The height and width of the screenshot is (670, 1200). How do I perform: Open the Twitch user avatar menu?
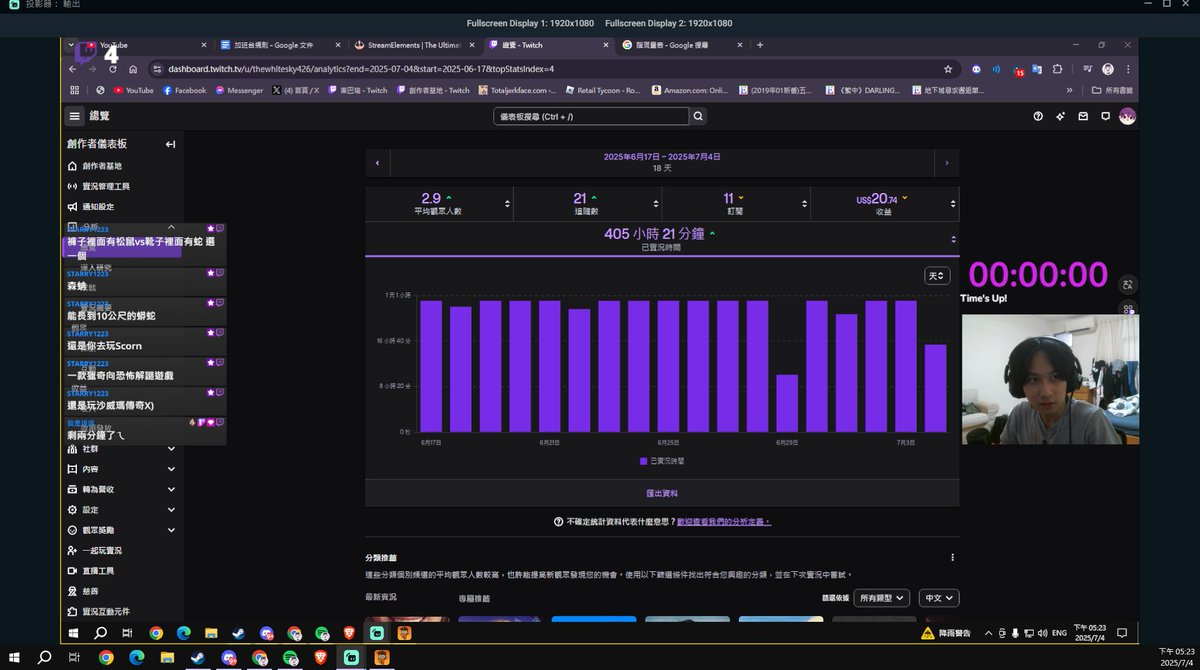click(1127, 116)
